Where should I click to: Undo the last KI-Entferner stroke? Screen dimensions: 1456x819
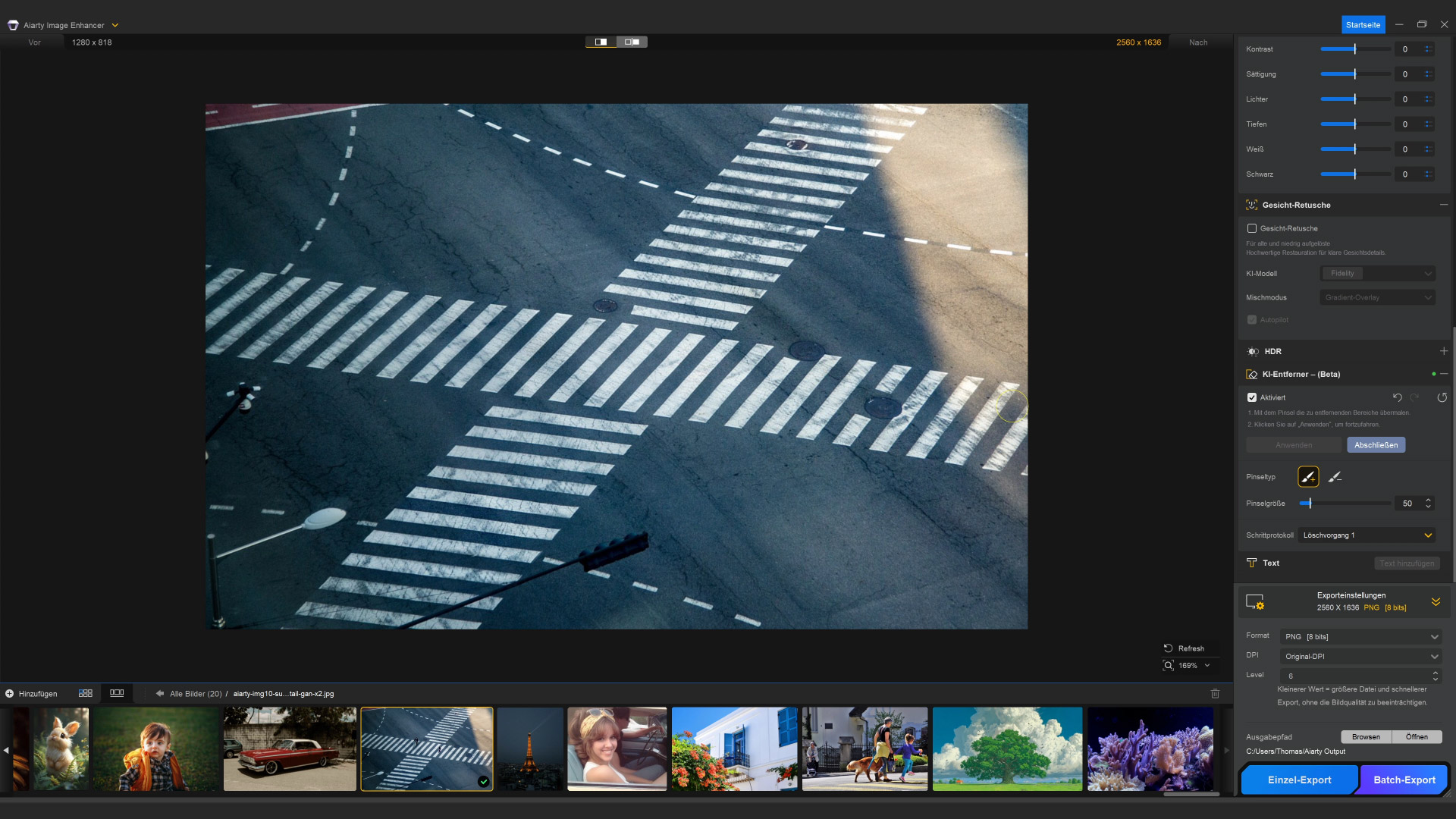coord(1397,397)
